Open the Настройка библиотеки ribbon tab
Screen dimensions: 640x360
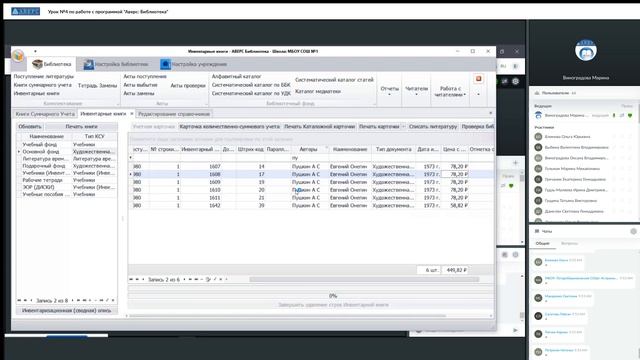point(116,64)
